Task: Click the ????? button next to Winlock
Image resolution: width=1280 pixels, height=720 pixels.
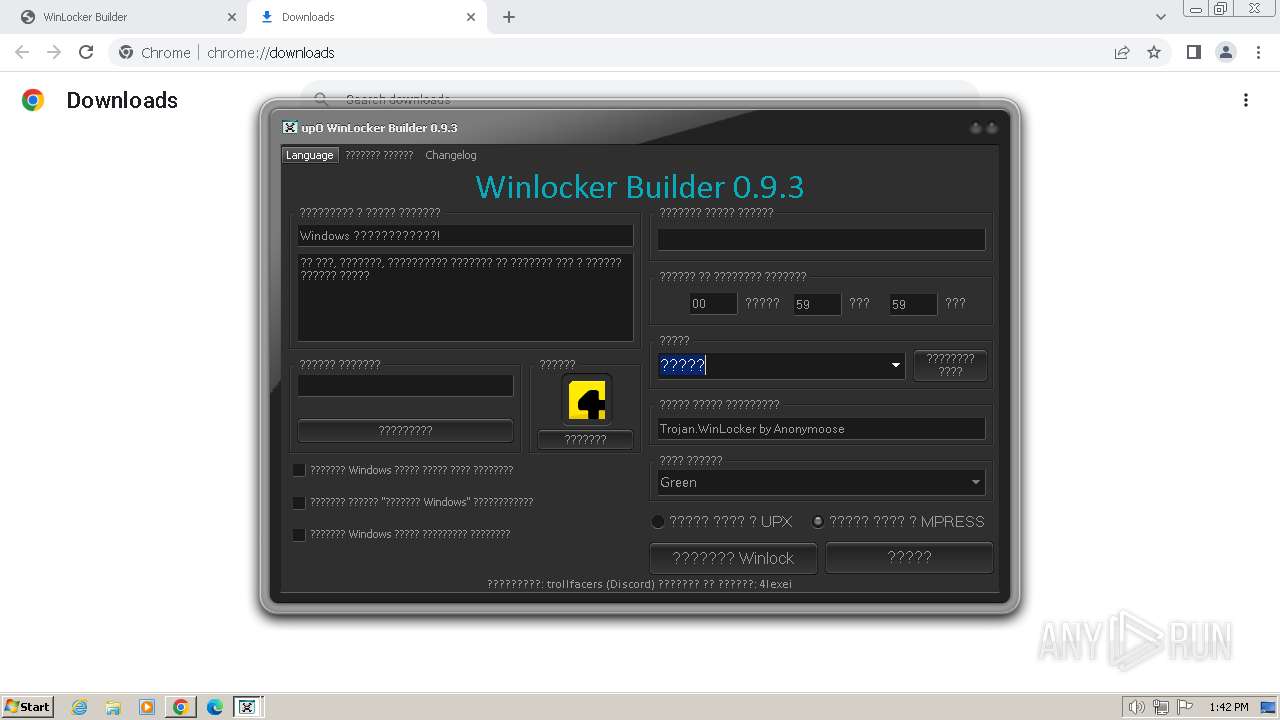Action: 909,557
